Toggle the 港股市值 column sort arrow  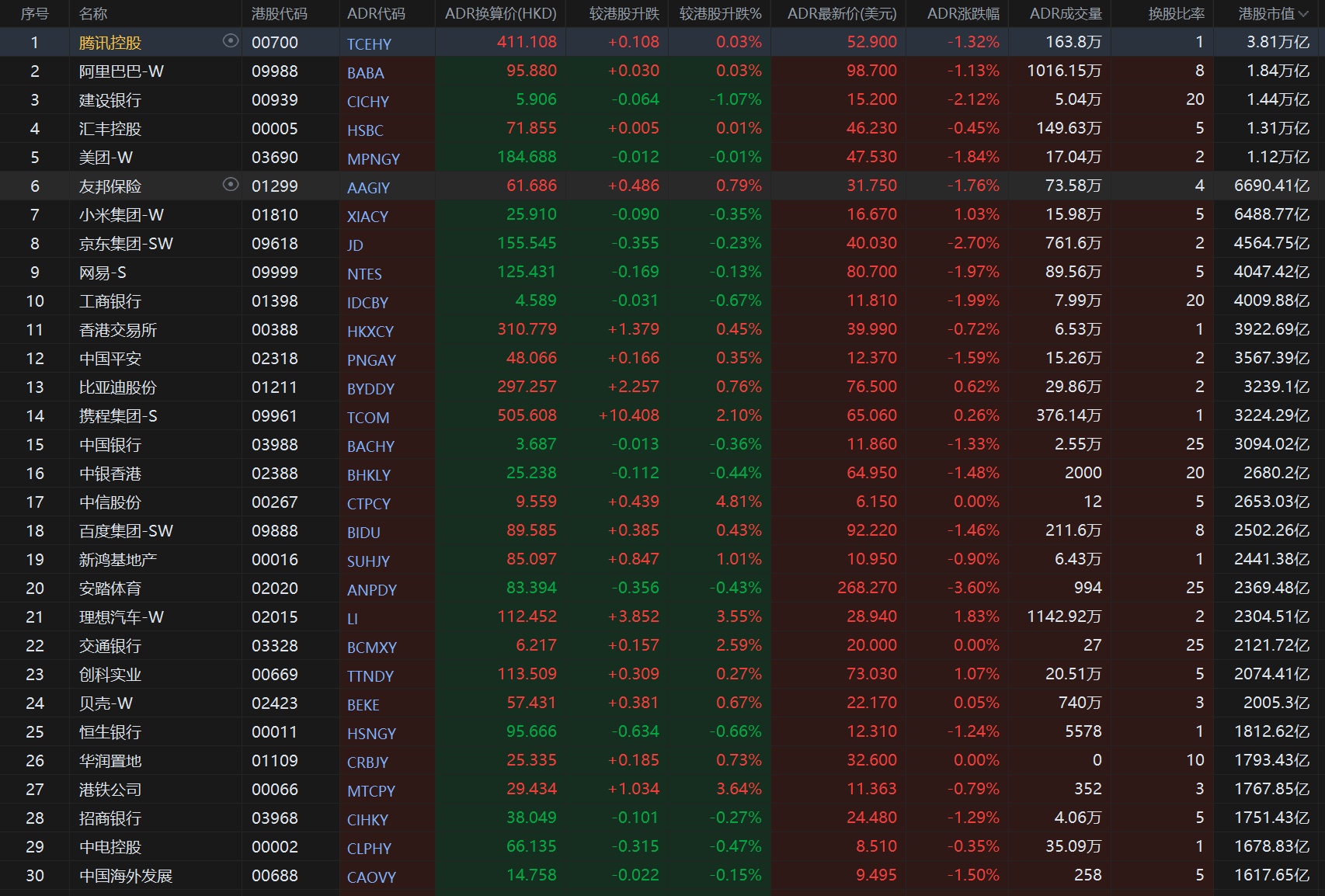(x=1302, y=14)
